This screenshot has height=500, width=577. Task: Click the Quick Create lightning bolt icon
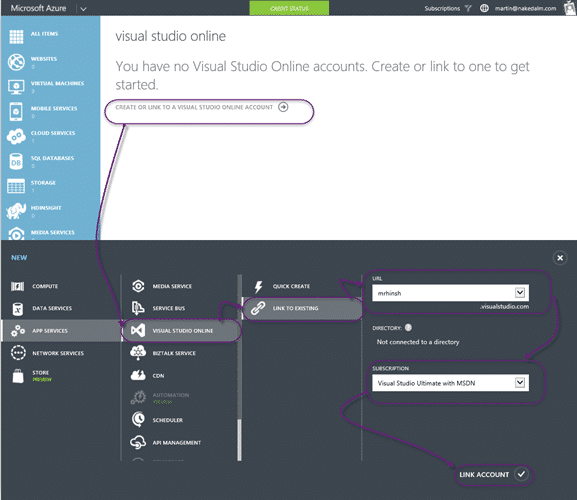[259, 287]
